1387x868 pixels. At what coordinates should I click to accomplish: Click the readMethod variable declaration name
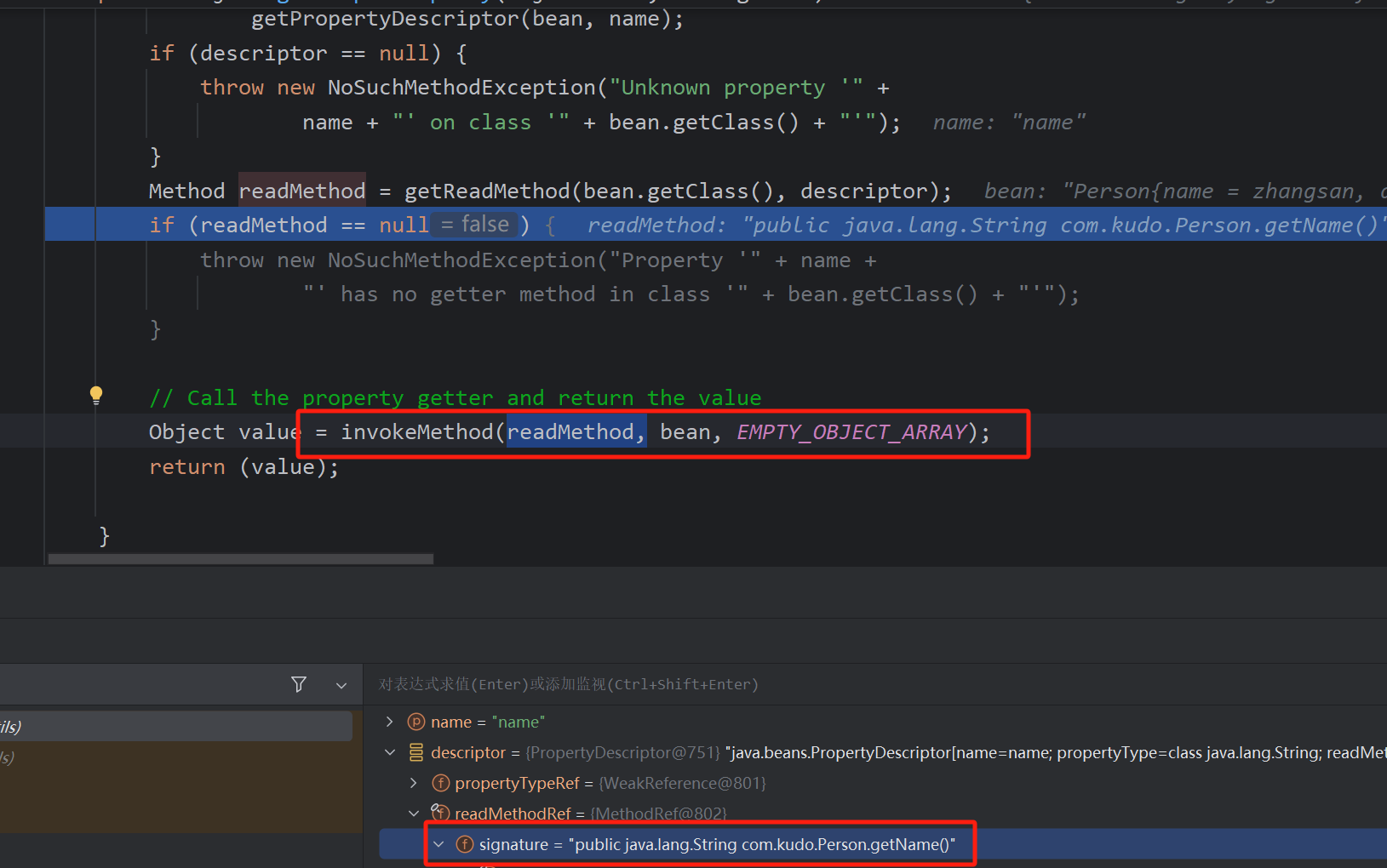click(302, 191)
